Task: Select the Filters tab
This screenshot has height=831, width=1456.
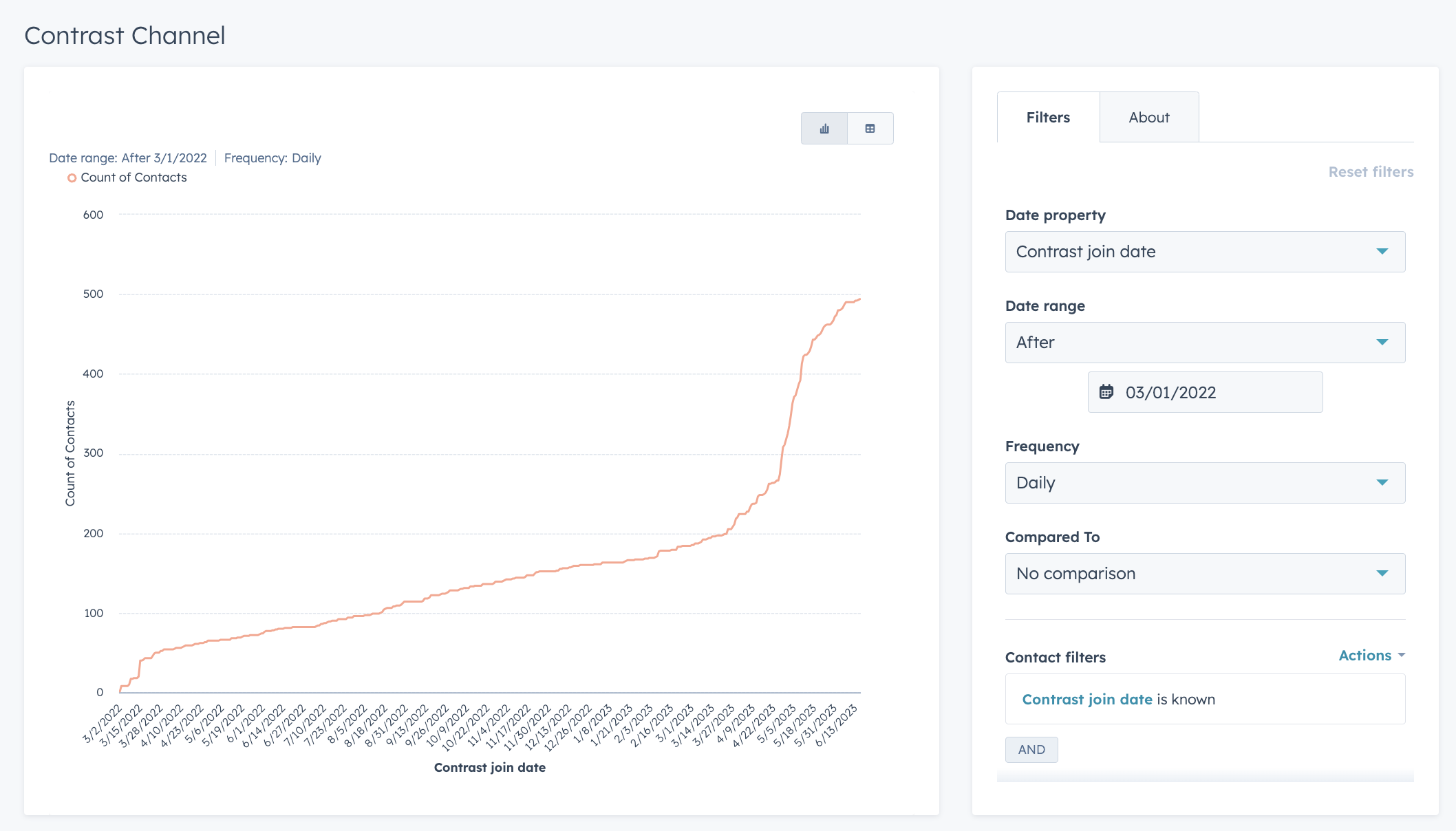Action: (x=1048, y=117)
